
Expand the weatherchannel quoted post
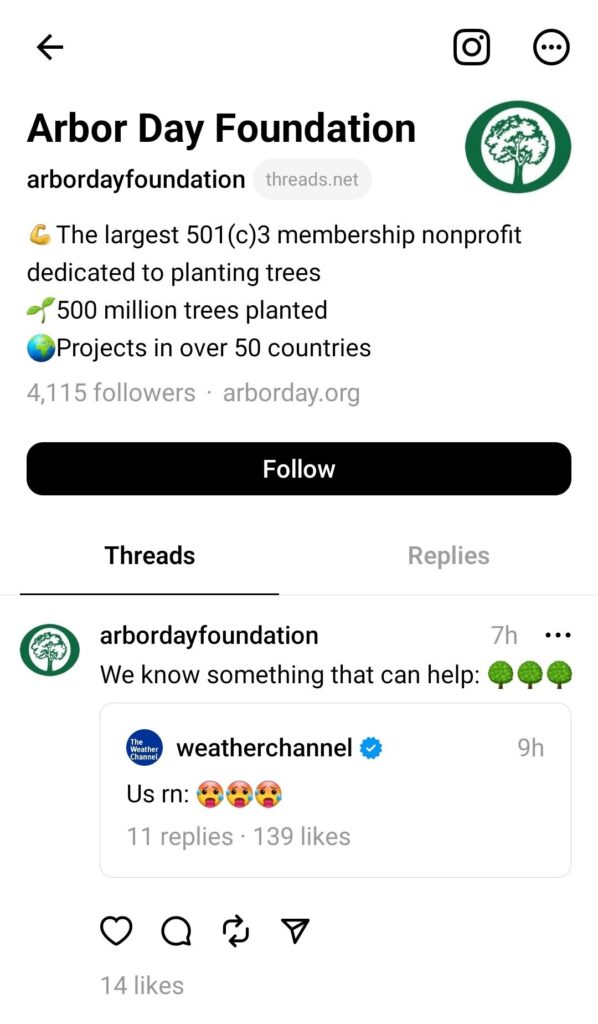pos(334,789)
